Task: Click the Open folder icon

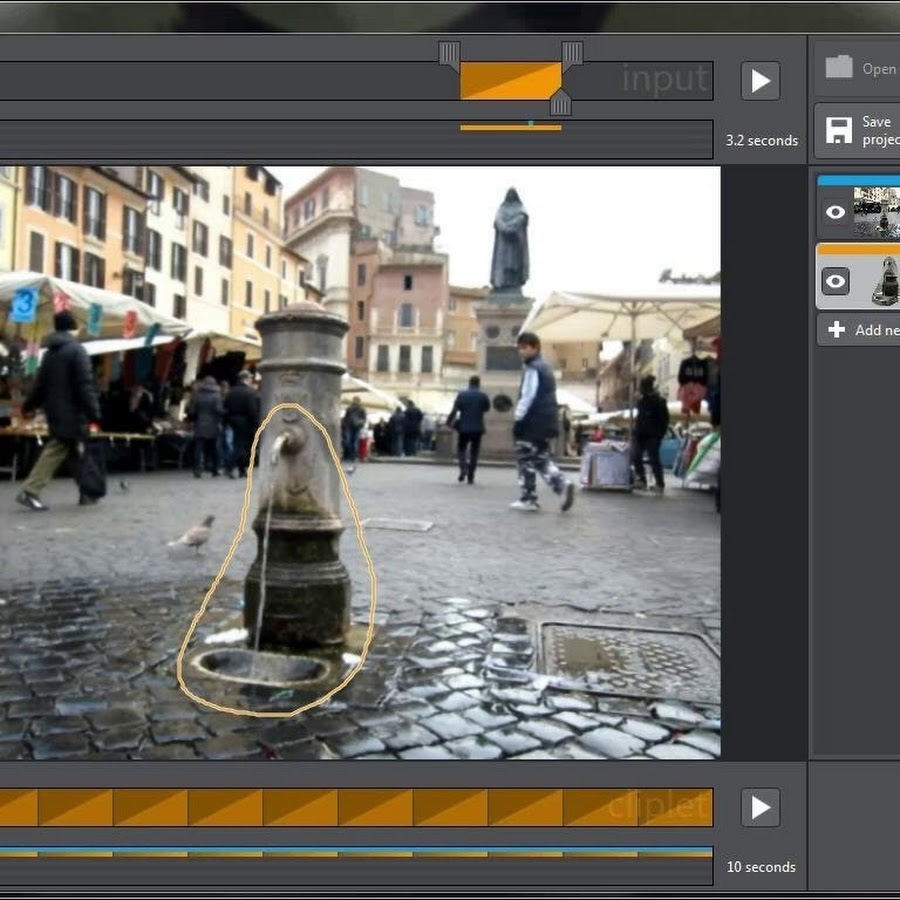Action: click(839, 68)
